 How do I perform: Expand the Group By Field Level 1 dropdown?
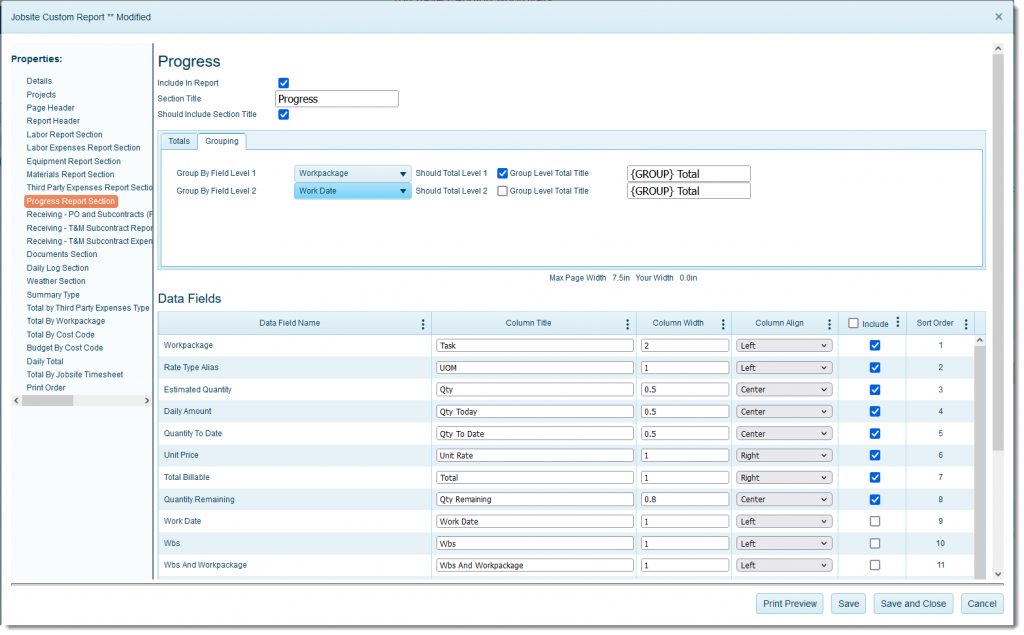point(352,173)
